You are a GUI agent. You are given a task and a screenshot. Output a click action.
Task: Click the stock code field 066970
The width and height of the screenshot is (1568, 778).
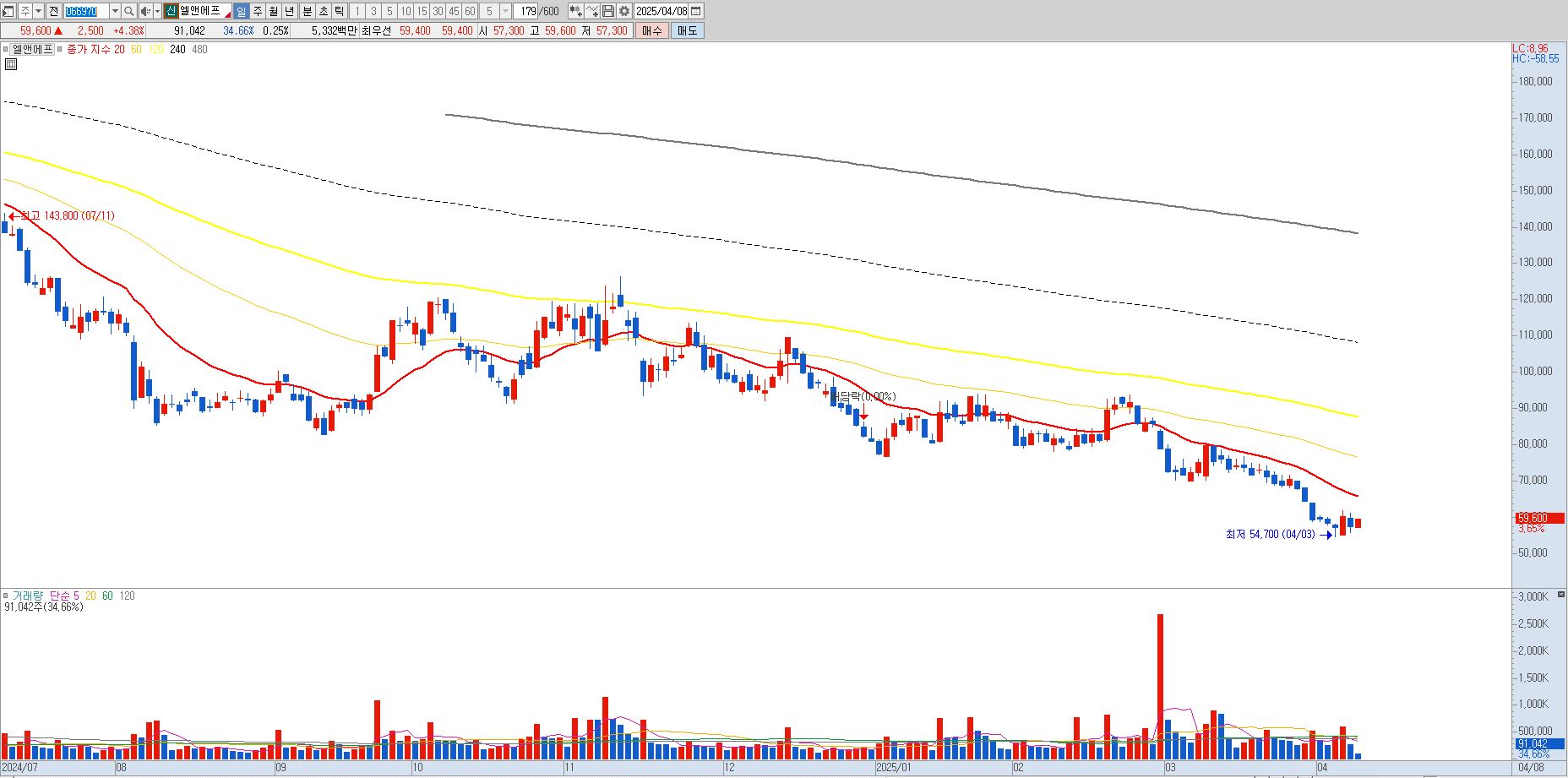87,11
